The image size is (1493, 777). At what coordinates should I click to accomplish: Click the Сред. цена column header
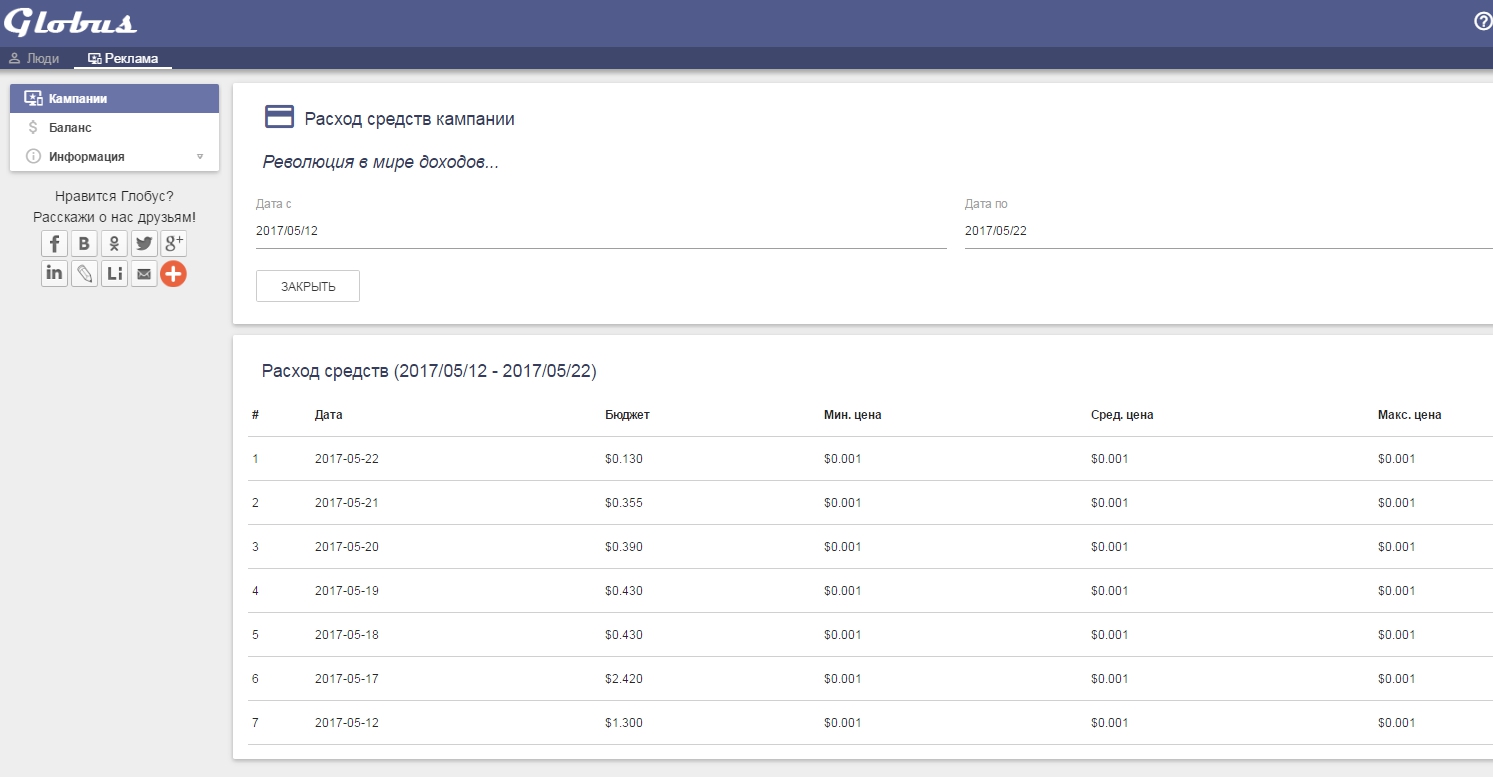1122,415
